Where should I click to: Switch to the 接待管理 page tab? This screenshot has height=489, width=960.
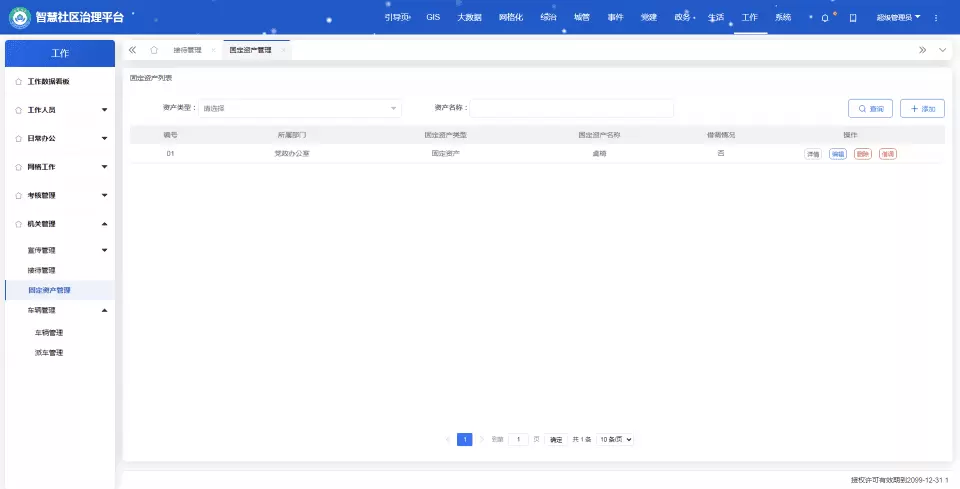click(x=187, y=50)
